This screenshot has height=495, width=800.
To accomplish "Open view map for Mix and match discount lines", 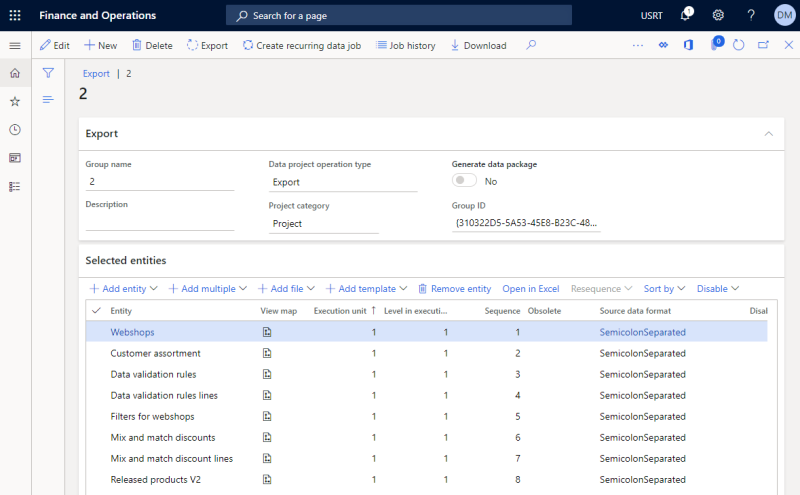I will (x=267, y=459).
